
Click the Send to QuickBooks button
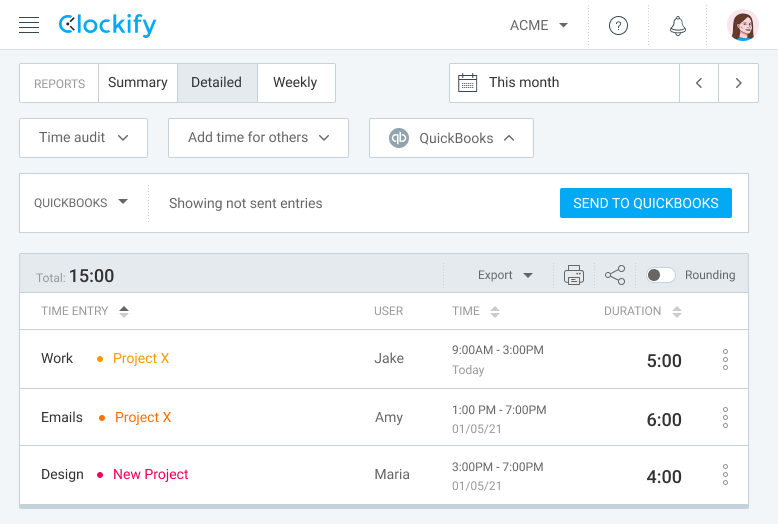pyautogui.click(x=646, y=203)
